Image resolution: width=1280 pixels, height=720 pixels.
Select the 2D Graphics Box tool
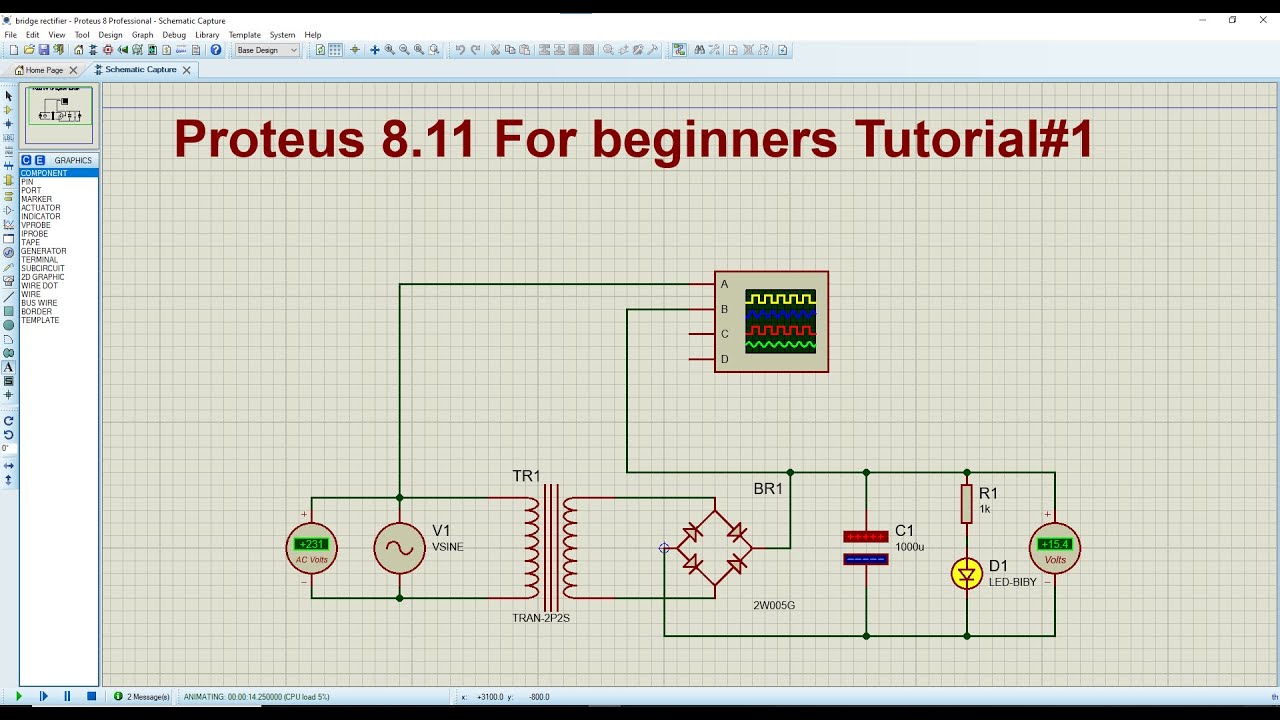tap(9, 310)
